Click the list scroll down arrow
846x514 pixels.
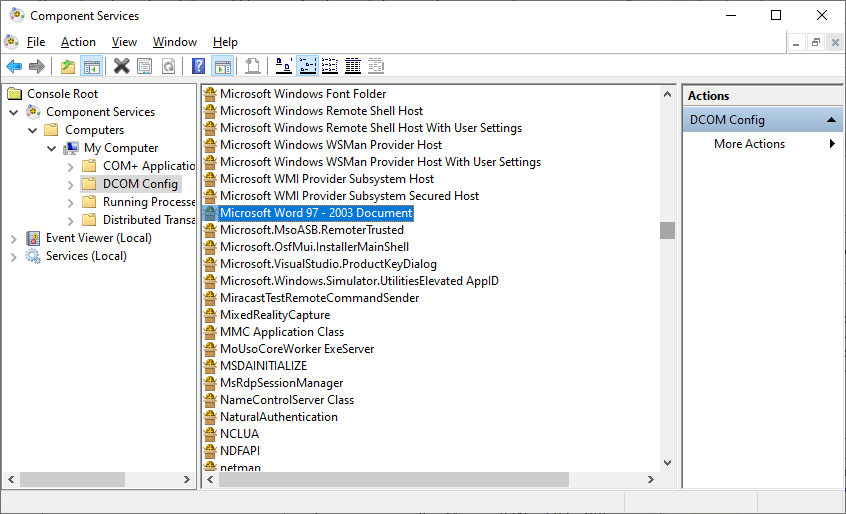point(667,463)
